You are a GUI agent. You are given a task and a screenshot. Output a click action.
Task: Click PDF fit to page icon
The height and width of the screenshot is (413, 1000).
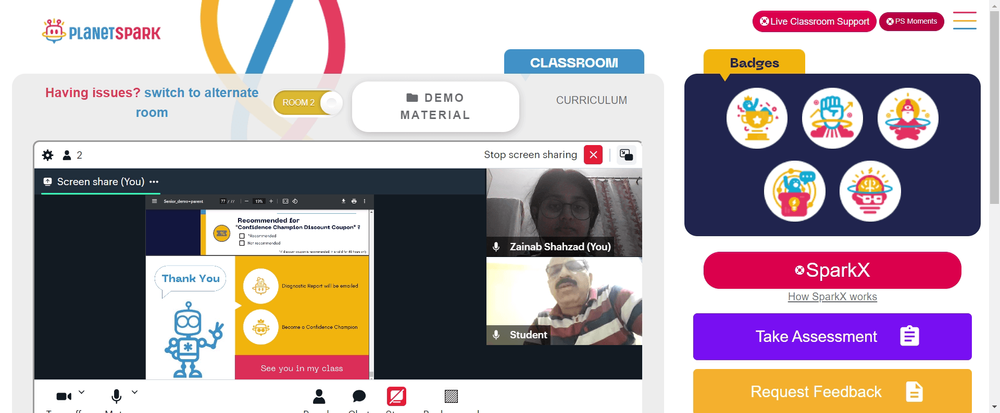click(x=286, y=201)
